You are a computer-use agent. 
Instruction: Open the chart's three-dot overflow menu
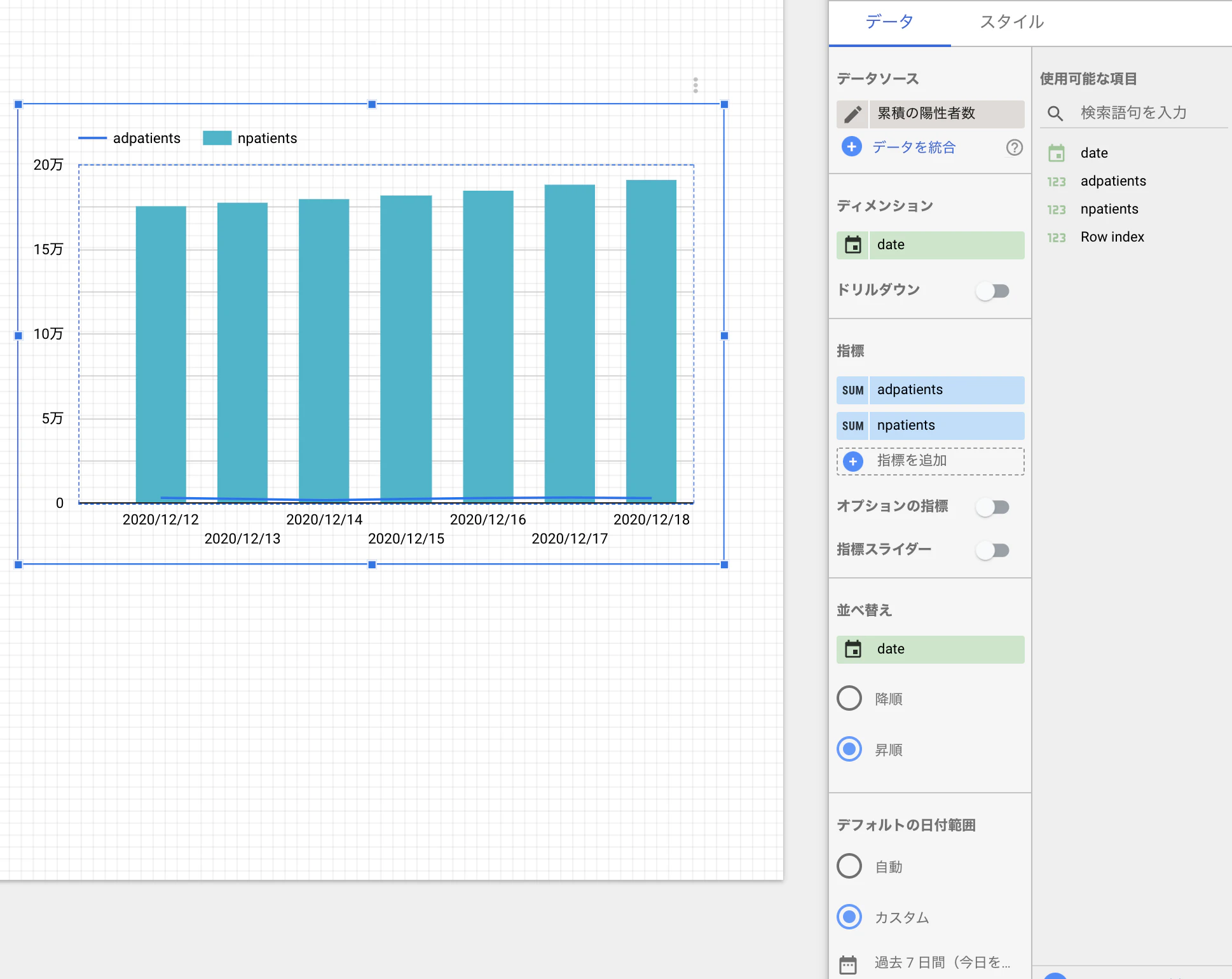tap(695, 85)
